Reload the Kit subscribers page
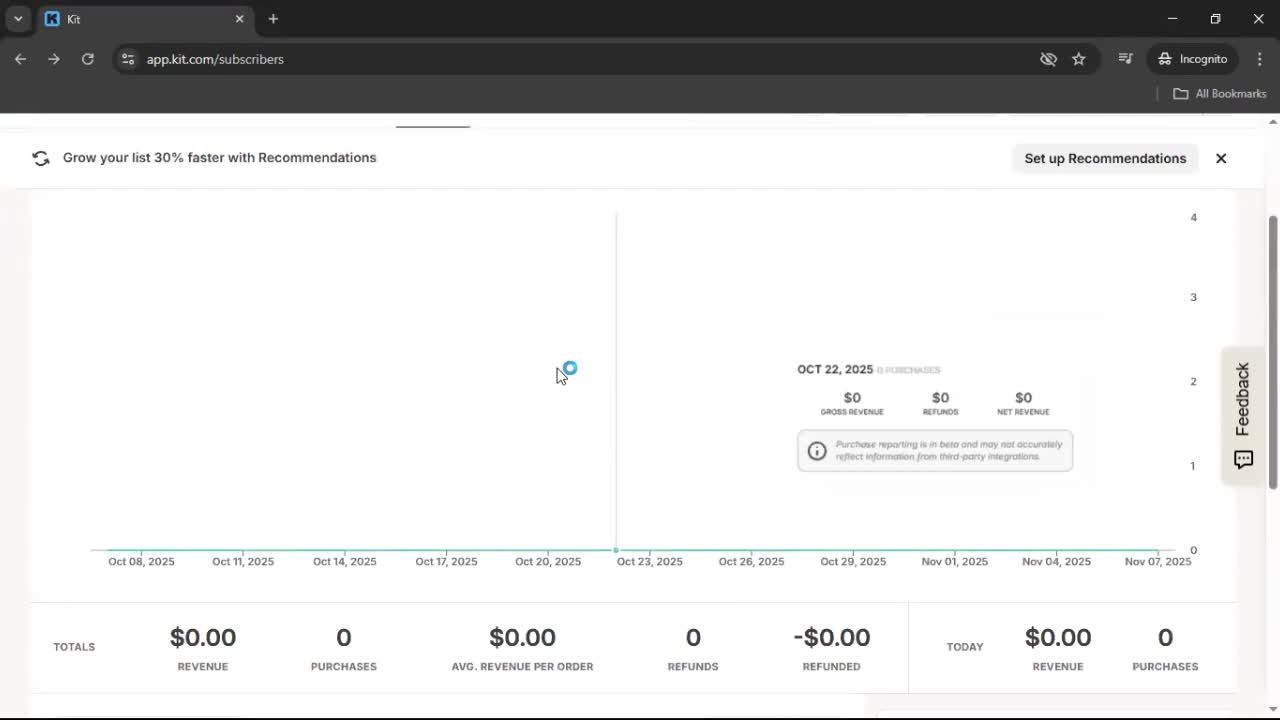 coord(87,59)
